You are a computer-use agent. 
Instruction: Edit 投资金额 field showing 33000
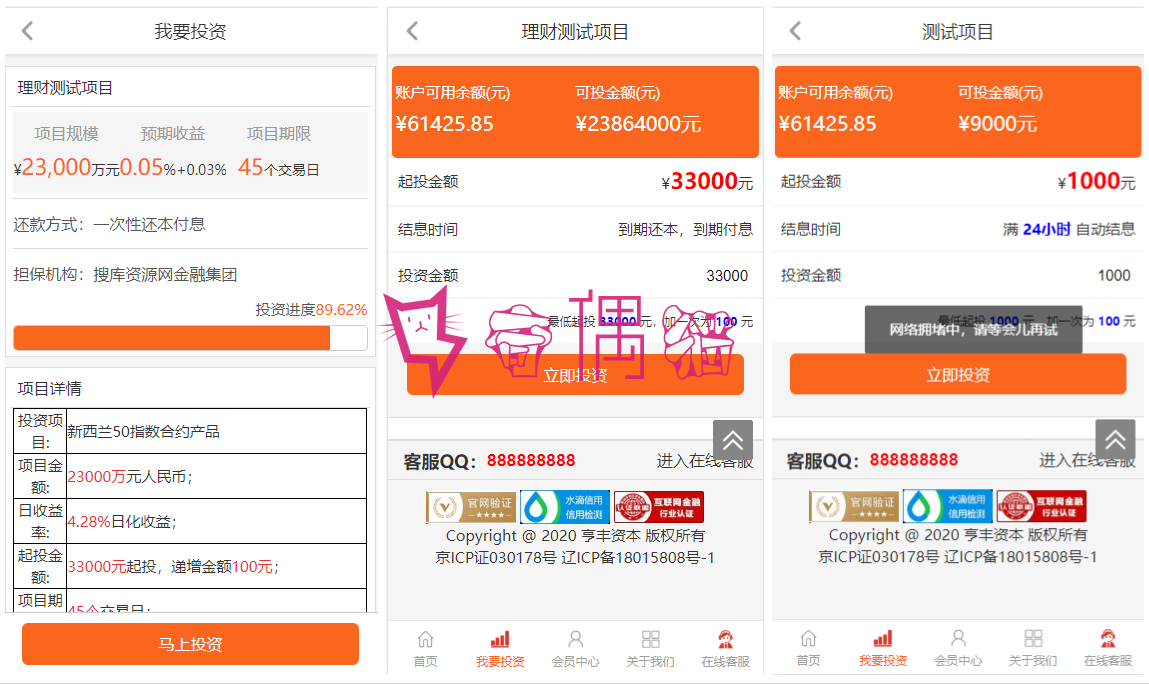575,276
